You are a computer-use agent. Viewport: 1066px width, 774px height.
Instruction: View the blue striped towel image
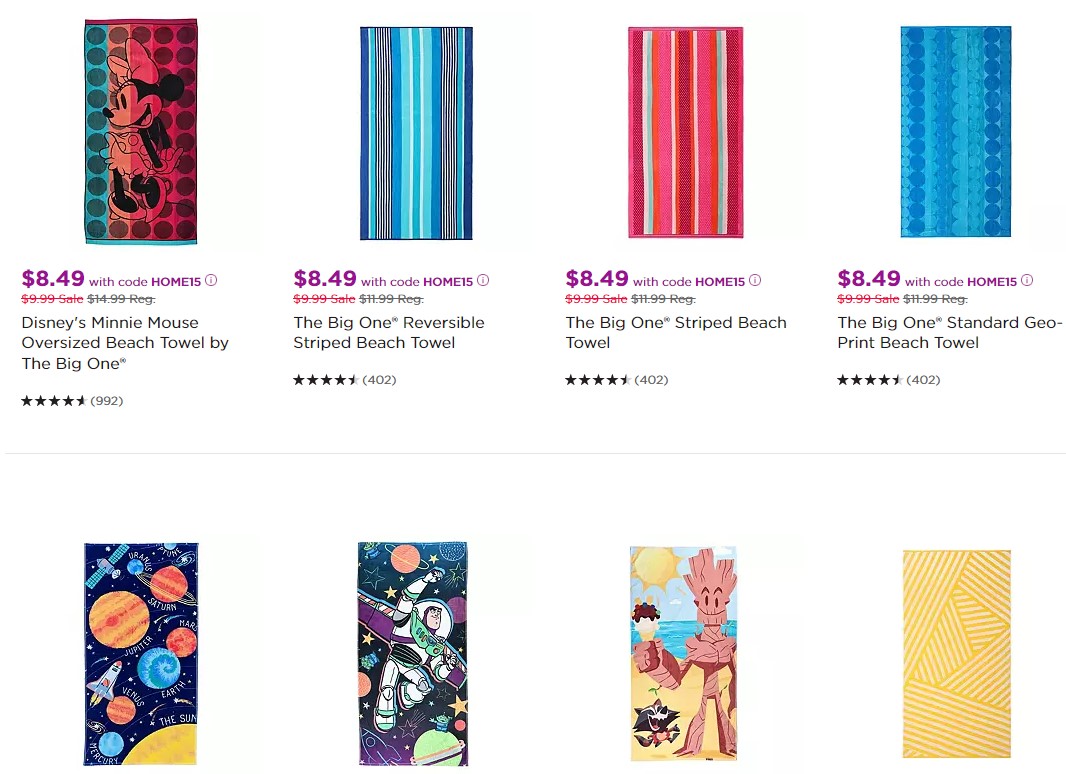(416, 133)
